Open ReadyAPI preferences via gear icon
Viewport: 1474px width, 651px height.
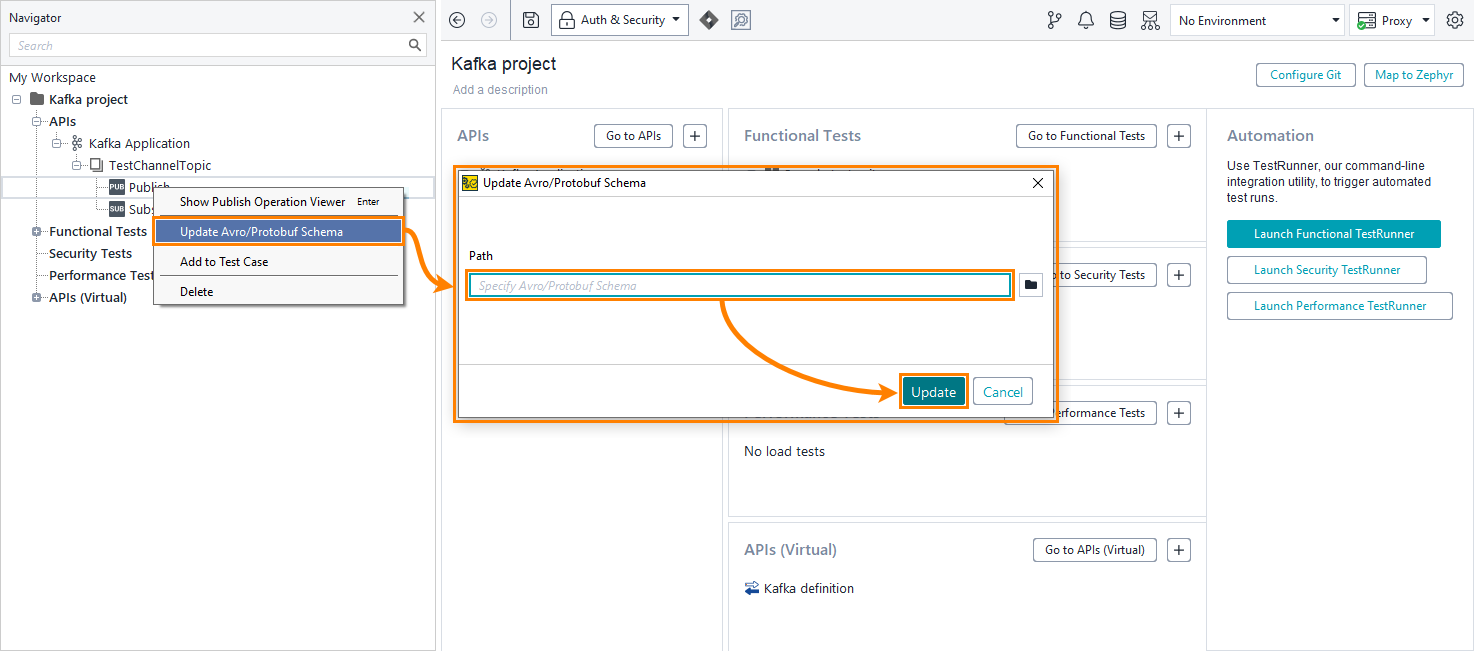point(1457,19)
